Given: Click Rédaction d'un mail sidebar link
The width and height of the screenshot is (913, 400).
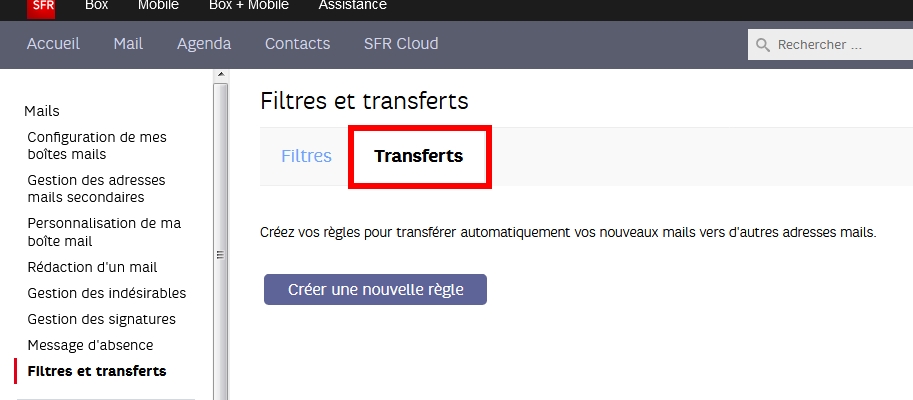Looking at the screenshot, I should tap(92, 267).
